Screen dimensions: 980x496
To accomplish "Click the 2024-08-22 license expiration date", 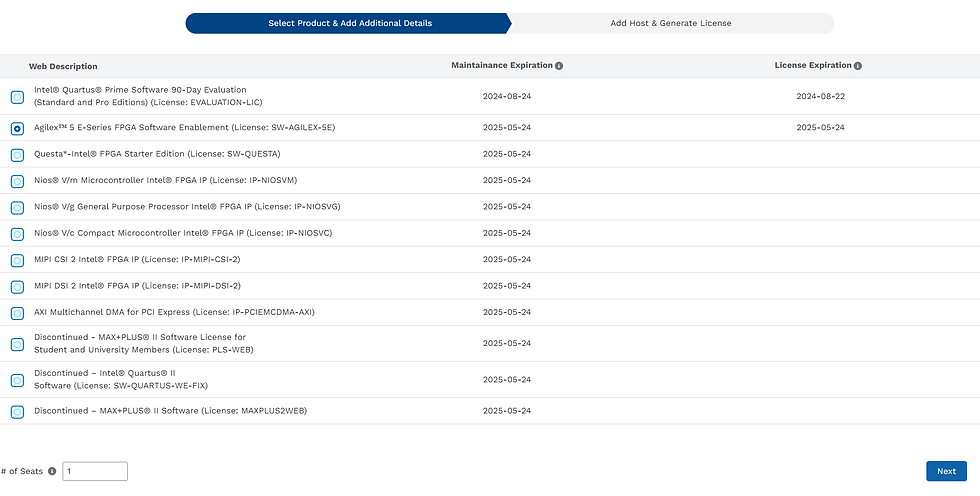I will tap(821, 96).
